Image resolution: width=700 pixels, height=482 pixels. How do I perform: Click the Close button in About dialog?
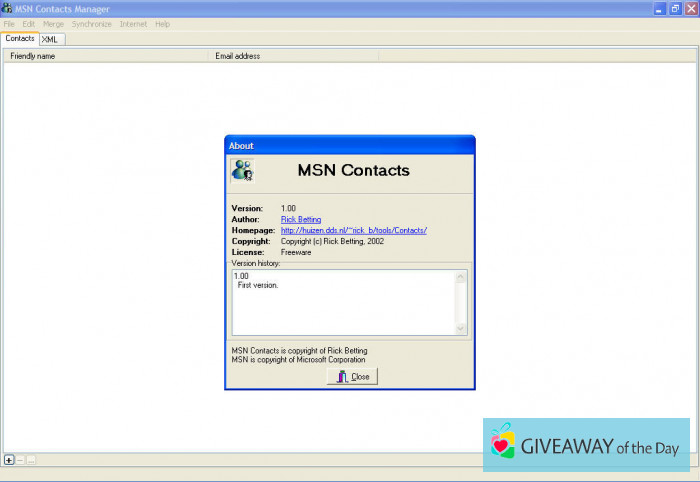[352, 376]
